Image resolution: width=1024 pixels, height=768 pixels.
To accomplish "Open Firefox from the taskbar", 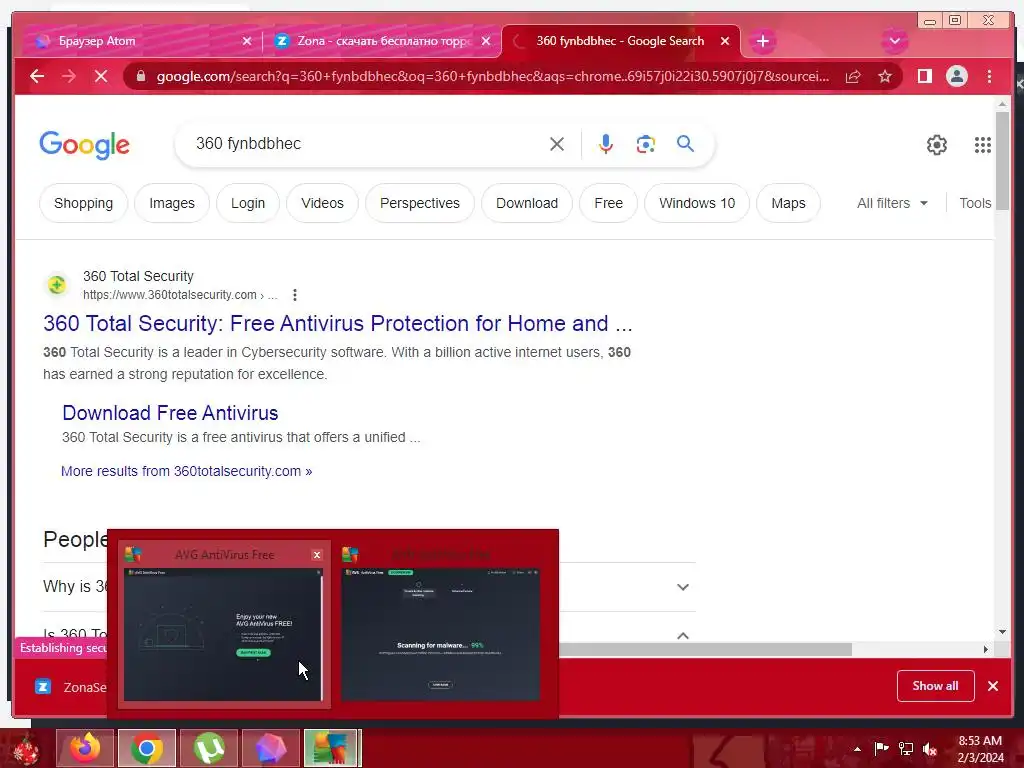I will click(85, 748).
